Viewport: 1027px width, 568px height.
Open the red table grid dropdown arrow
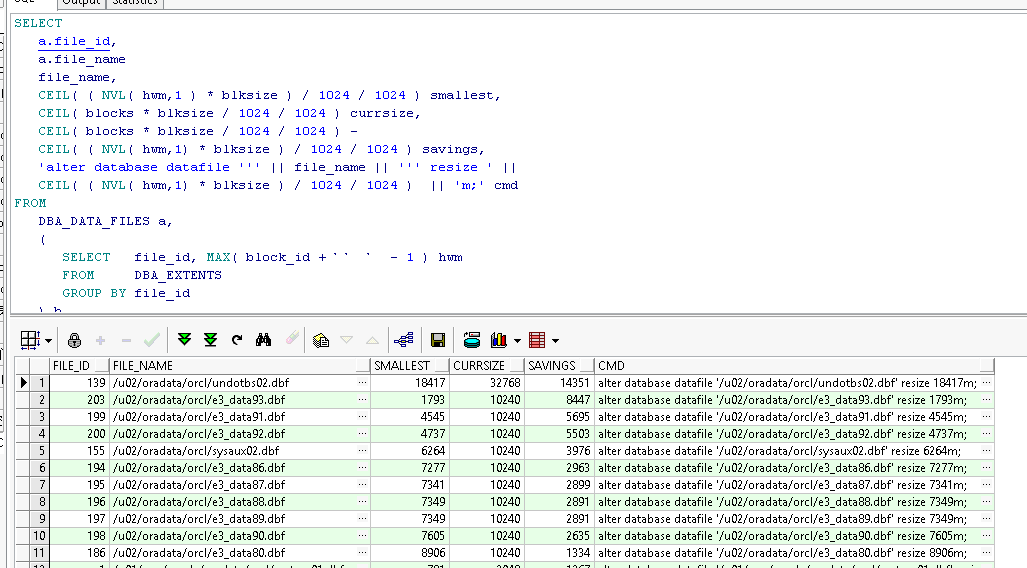(x=555, y=341)
